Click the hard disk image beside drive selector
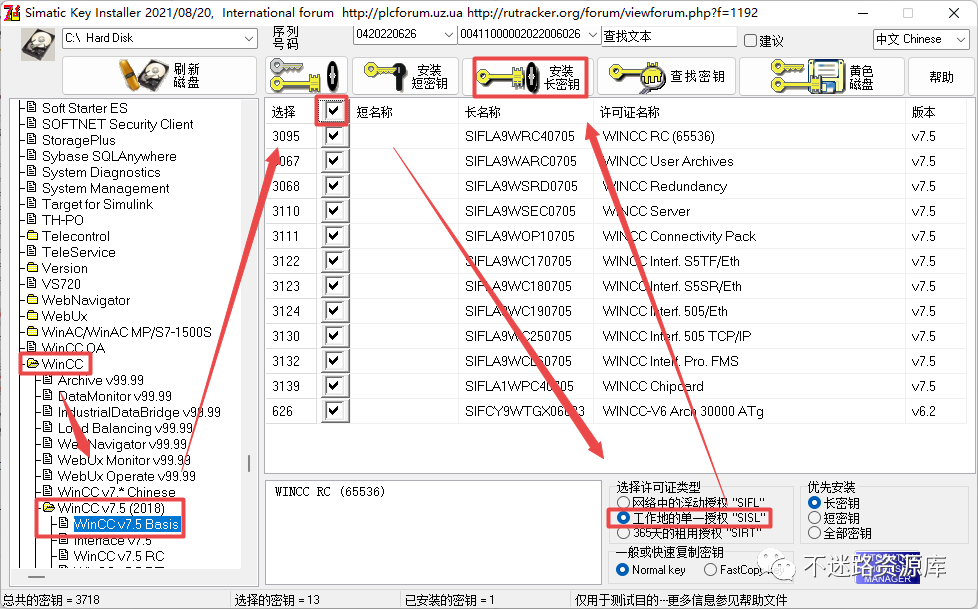Screen dimensions: 978x609 point(38,44)
